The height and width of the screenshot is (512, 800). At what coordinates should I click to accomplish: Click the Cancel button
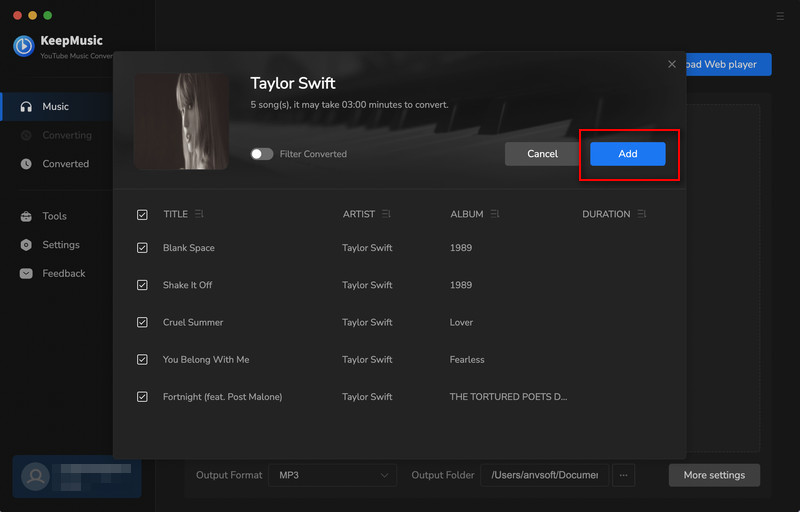point(542,153)
